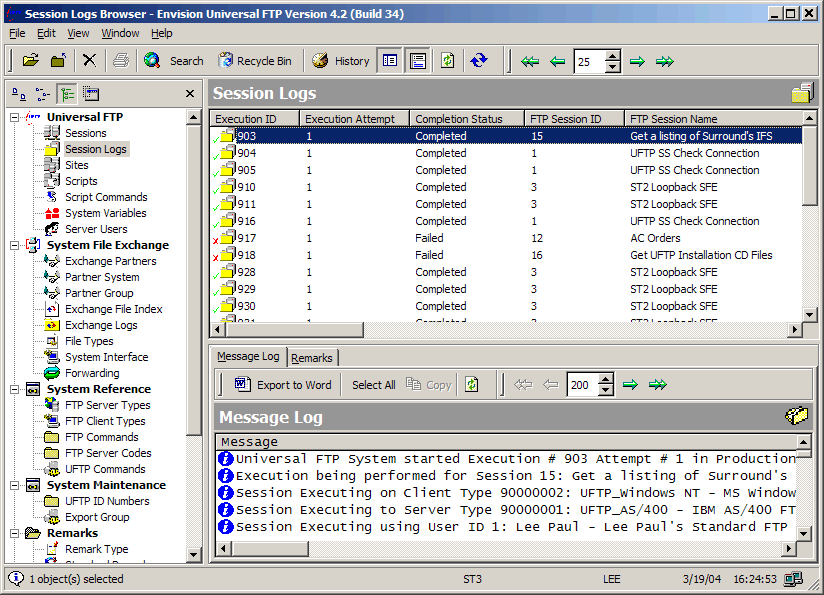Click the down arrow of the tree pane scrollbar

(193, 554)
